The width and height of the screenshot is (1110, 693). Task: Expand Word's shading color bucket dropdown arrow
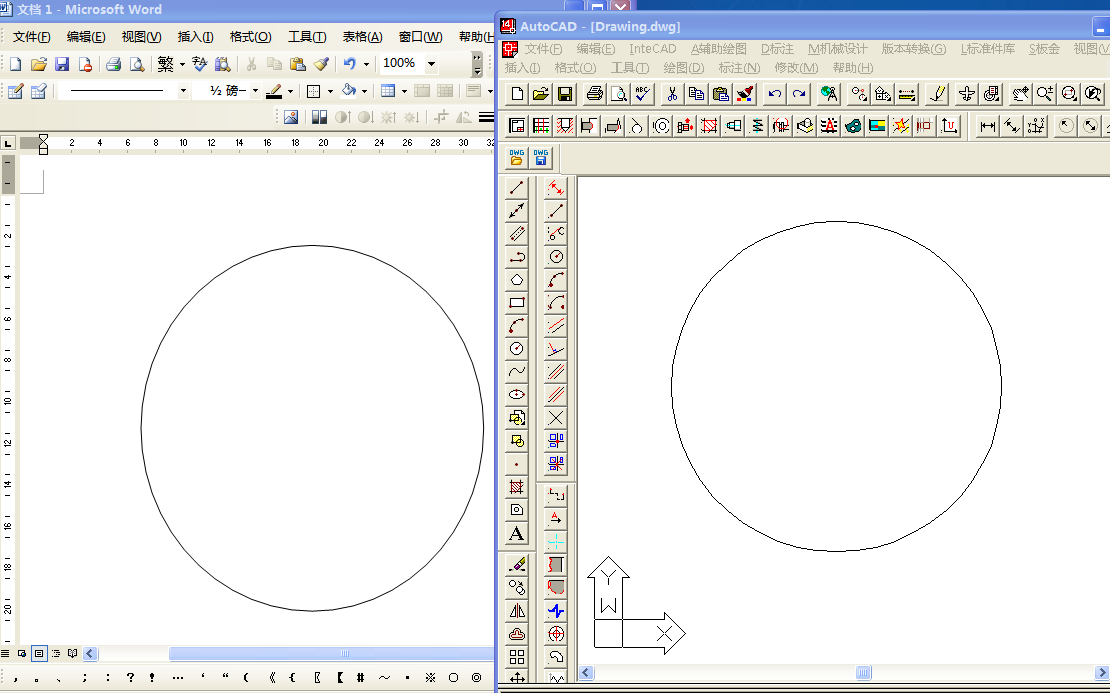365,91
